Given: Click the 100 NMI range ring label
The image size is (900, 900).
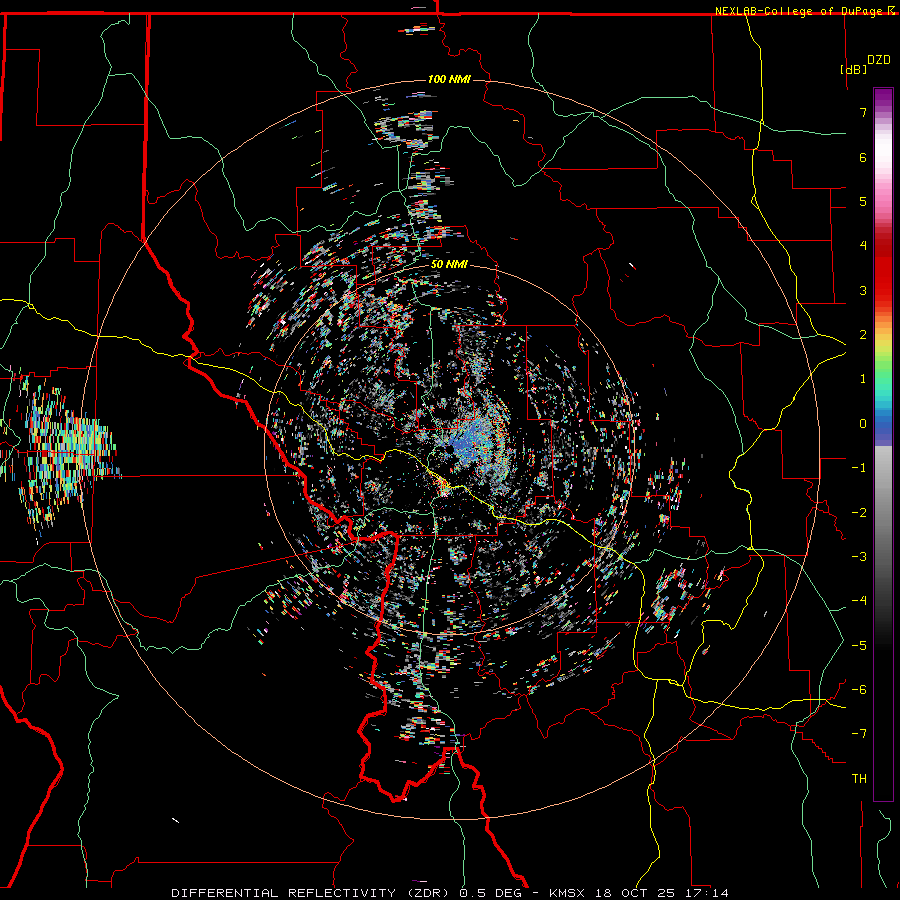Looking at the screenshot, I should pyautogui.click(x=449, y=79).
